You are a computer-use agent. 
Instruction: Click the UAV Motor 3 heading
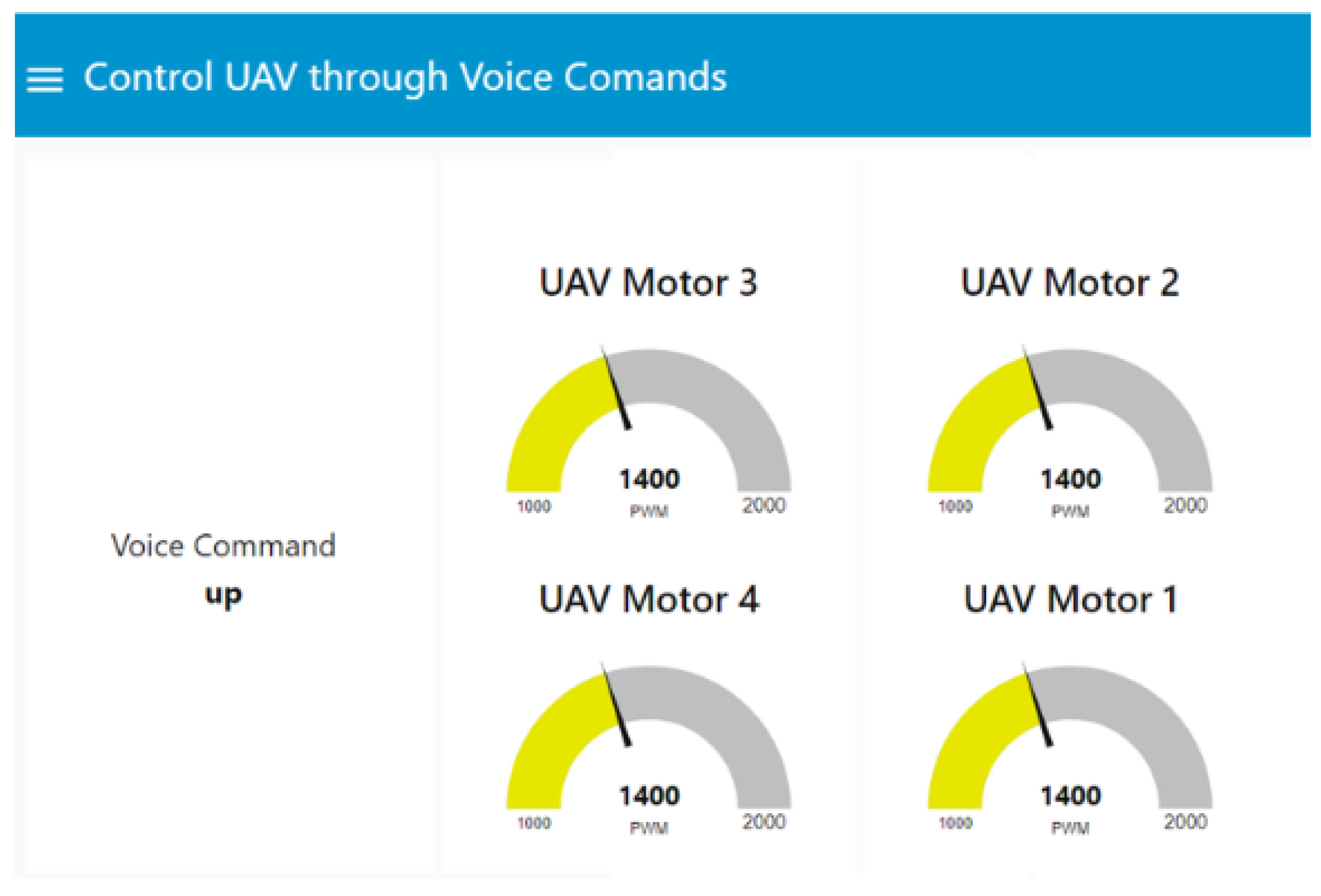click(648, 282)
